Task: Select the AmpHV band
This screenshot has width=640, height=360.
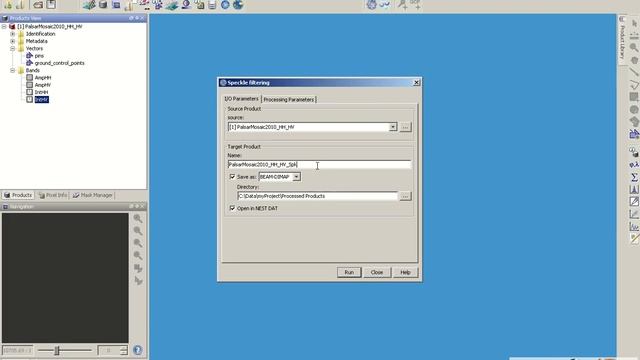Action: (43, 85)
